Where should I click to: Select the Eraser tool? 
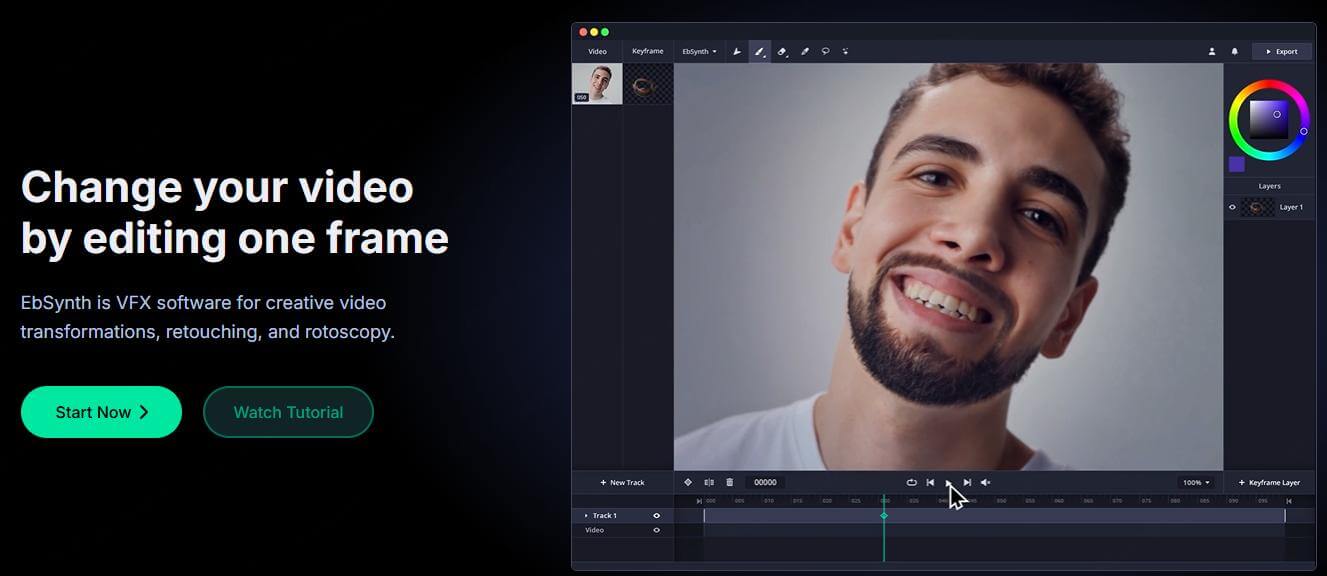(782, 51)
